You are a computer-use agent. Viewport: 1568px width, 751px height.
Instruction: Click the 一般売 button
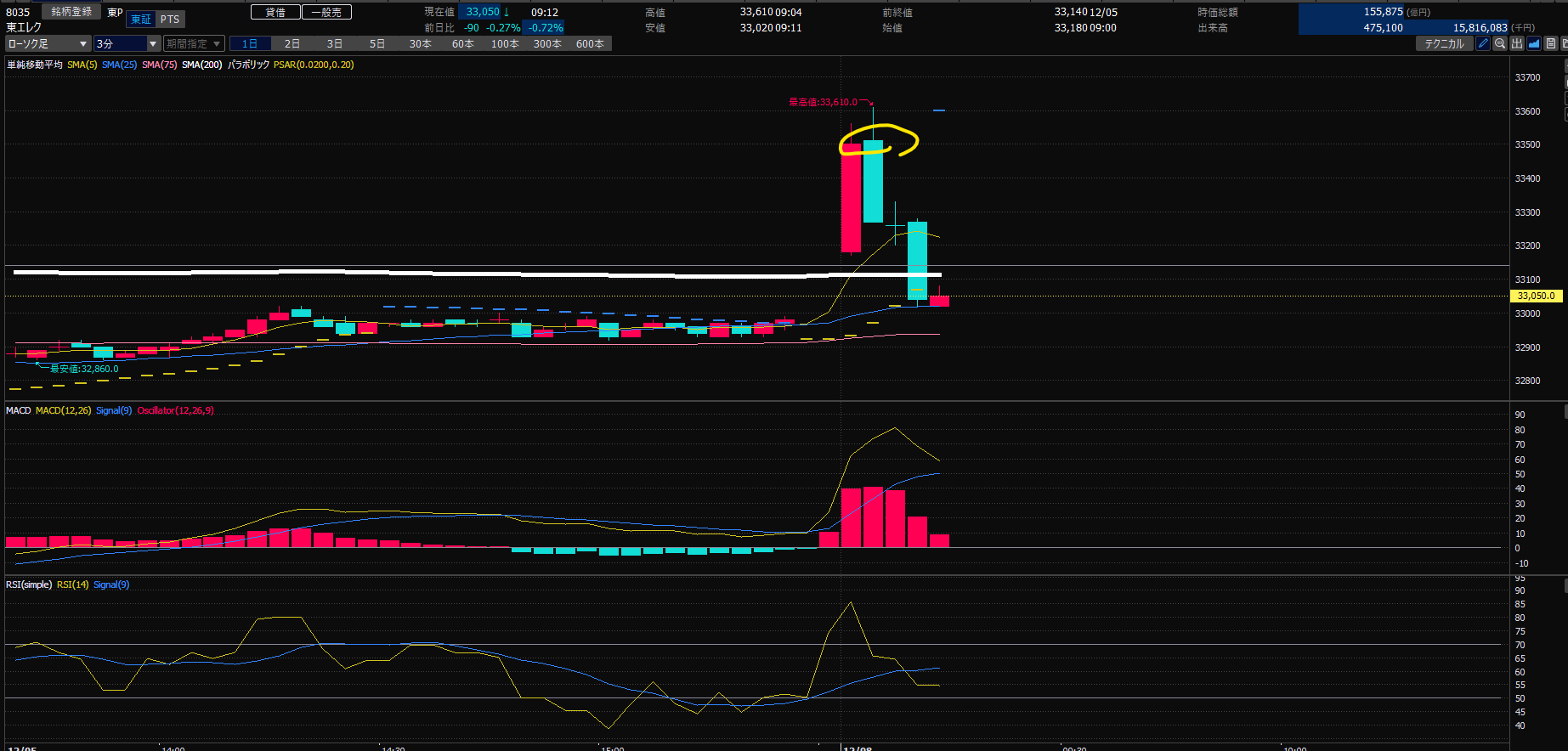pos(326,12)
